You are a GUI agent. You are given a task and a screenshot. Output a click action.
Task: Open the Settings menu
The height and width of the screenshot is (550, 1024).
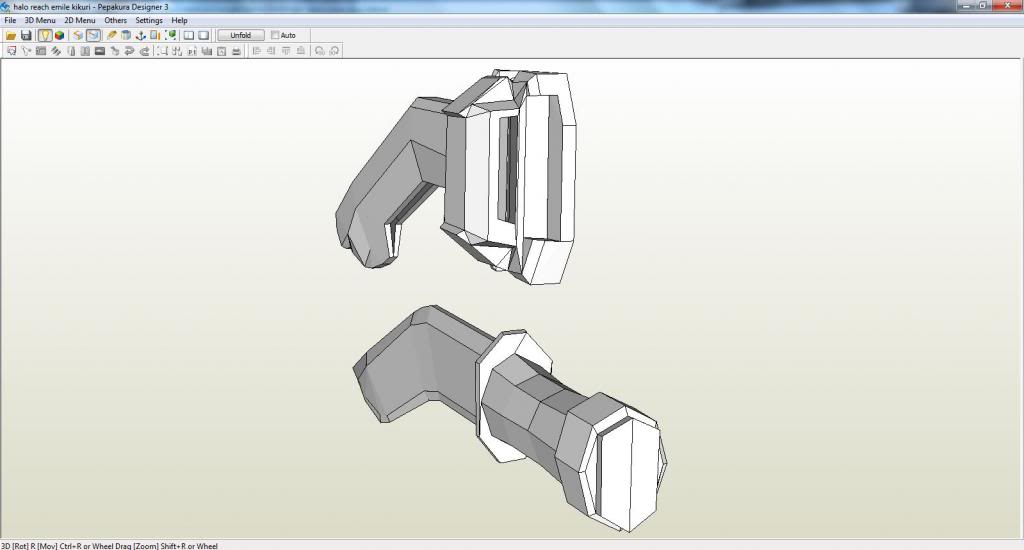[x=149, y=20]
